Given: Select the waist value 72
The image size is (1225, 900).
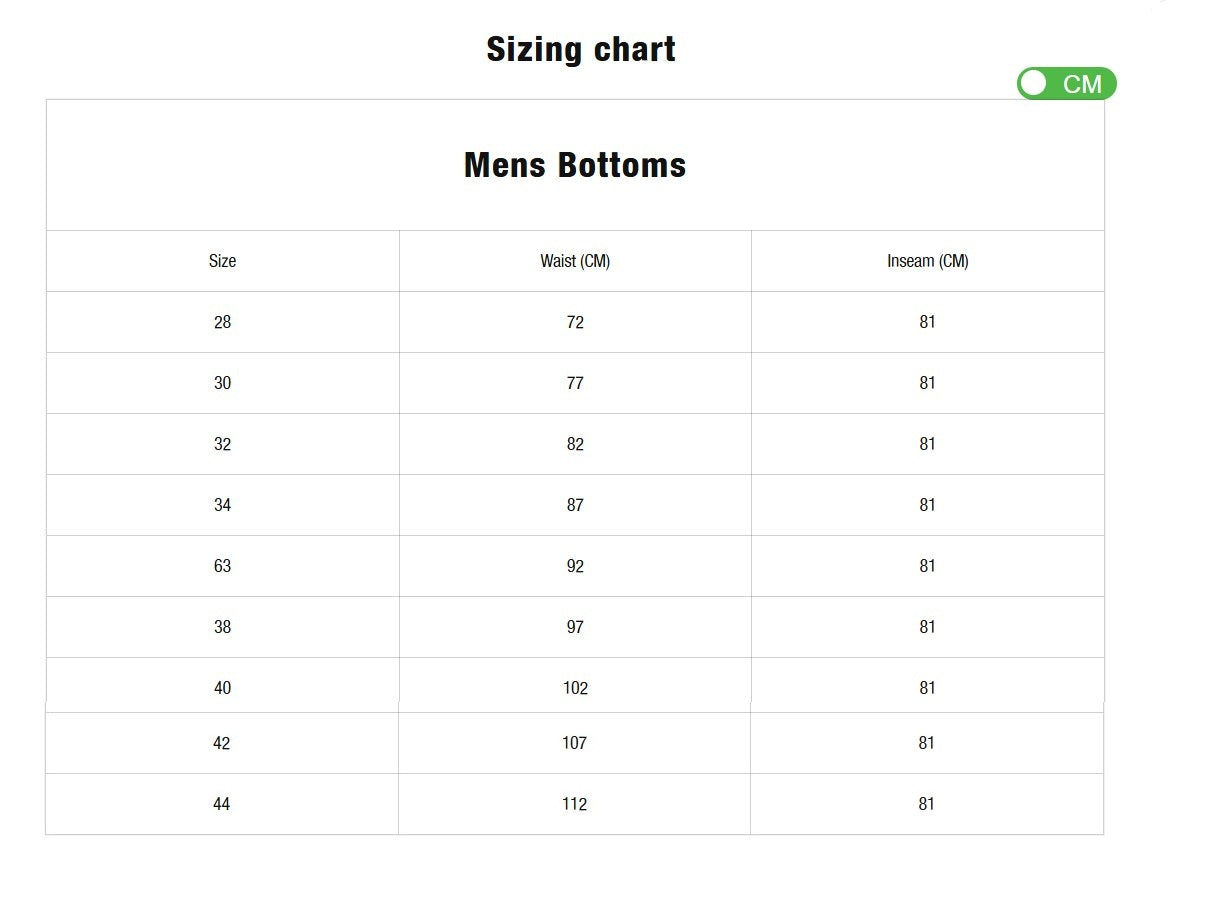Looking at the screenshot, I should (575, 322).
